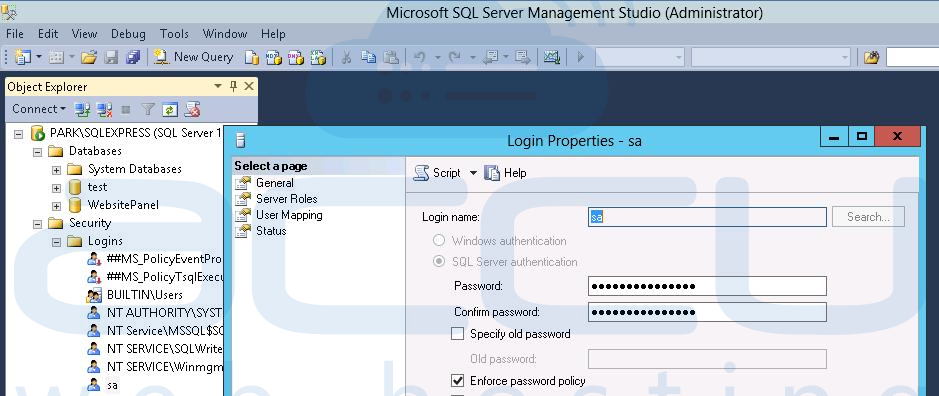Click the Paste clipboard icon
Viewport: 939px width, 396px height.
[x=390, y=58]
